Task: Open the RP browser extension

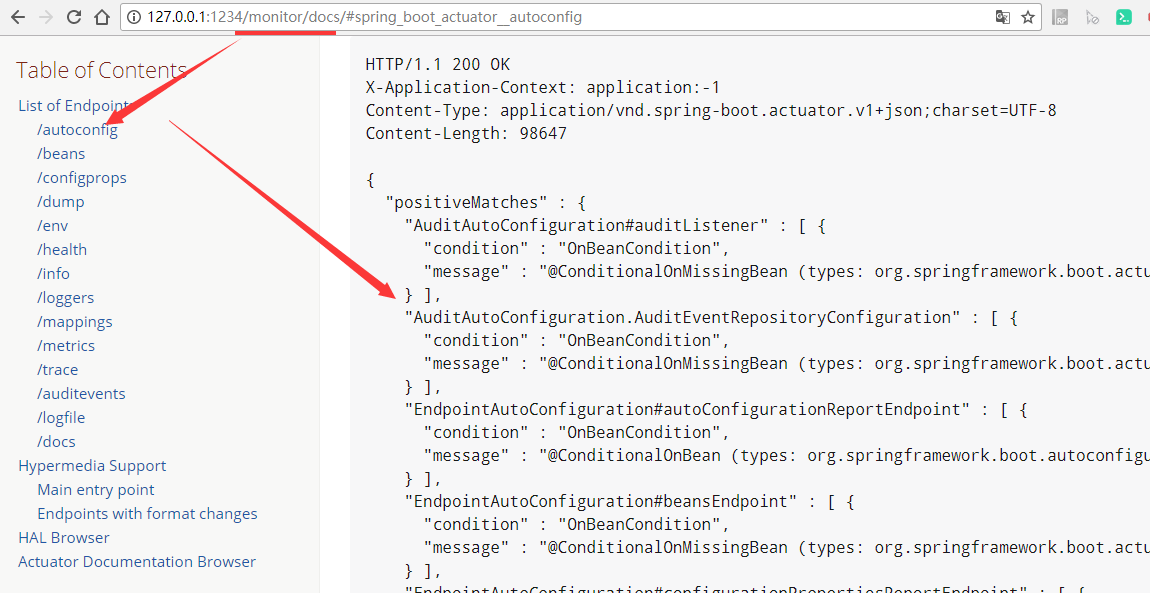Action: tap(1060, 18)
